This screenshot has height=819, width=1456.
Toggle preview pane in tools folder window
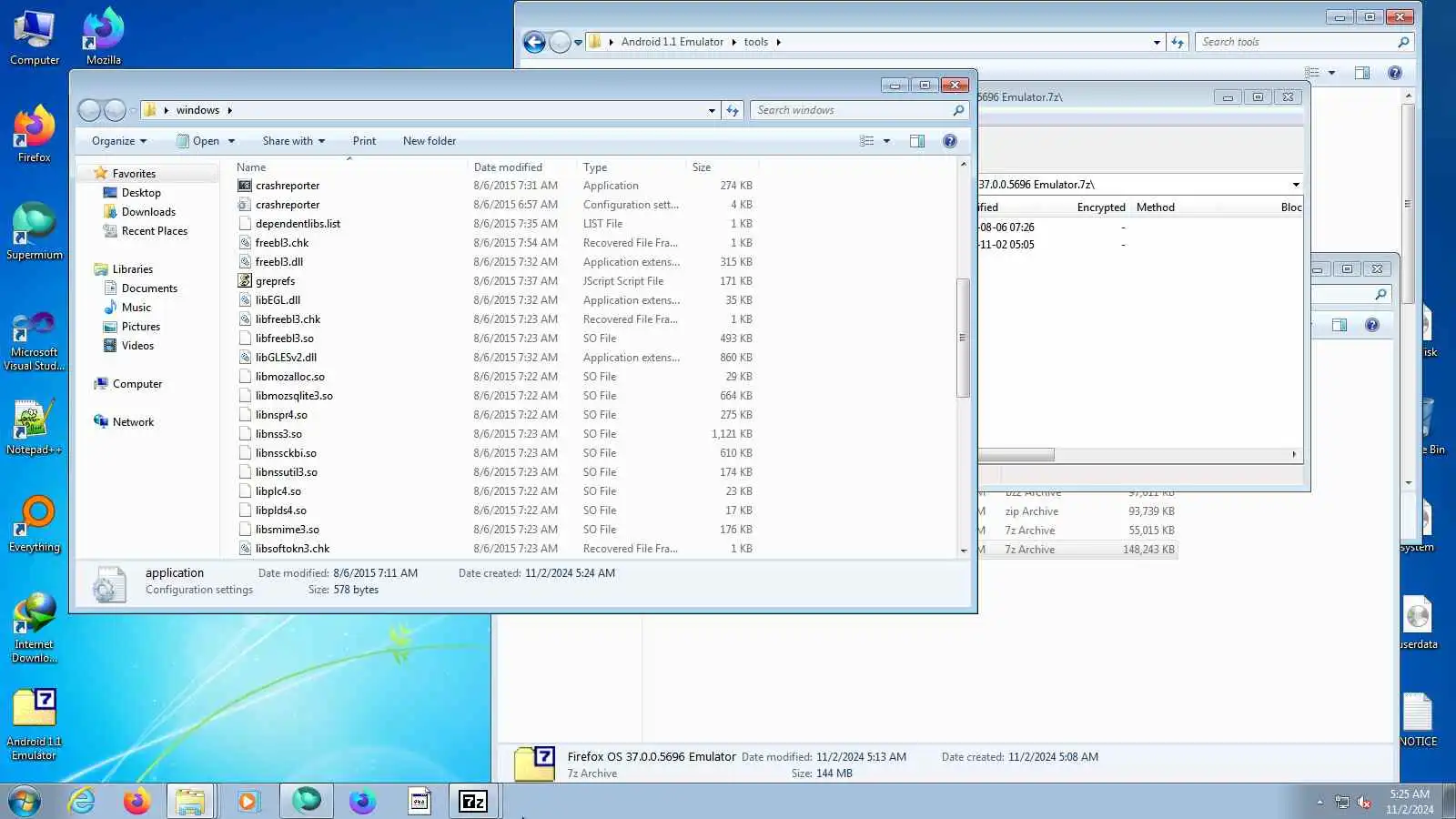[x=1362, y=73]
